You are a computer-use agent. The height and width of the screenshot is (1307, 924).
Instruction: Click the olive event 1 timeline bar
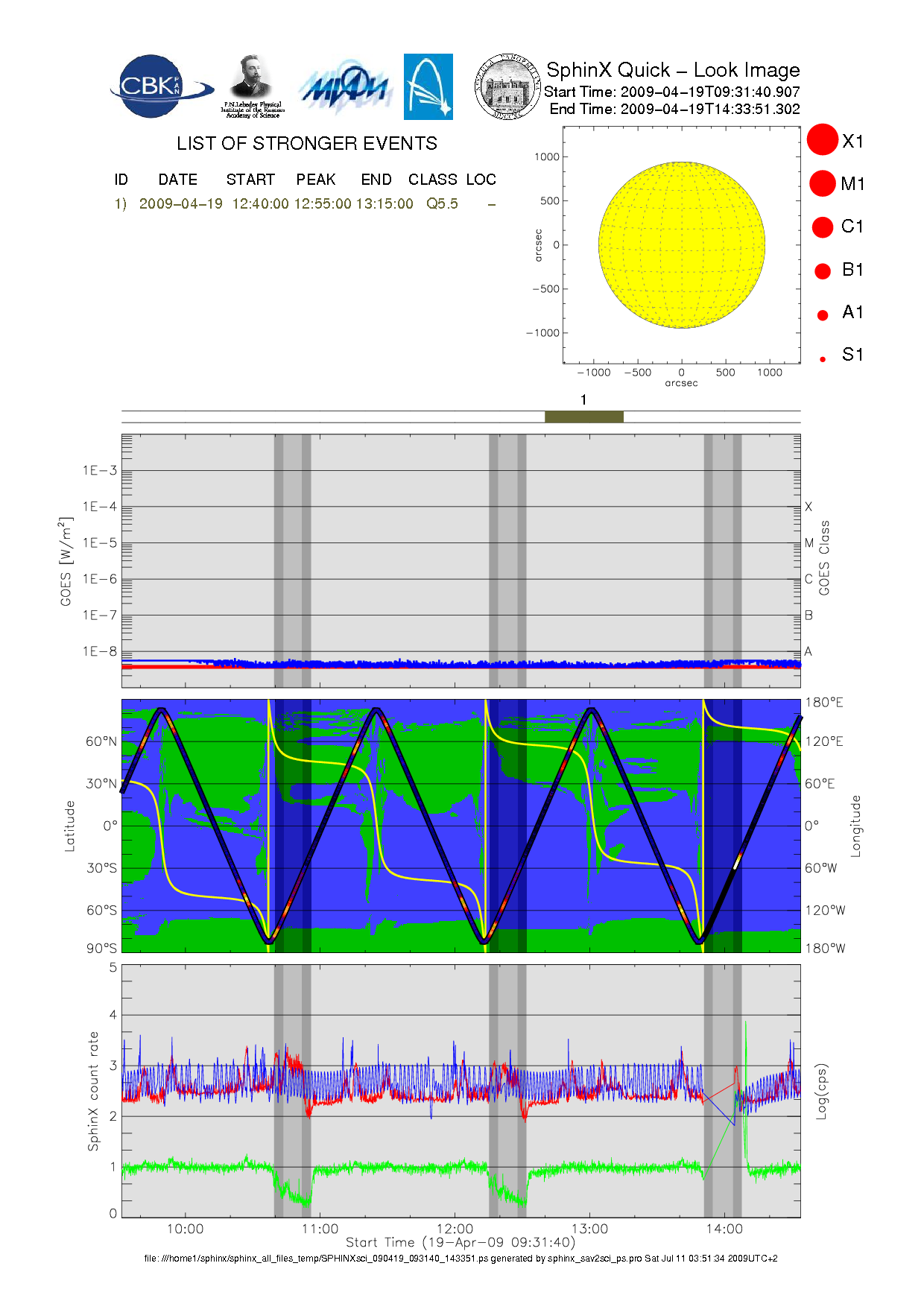coord(583,417)
